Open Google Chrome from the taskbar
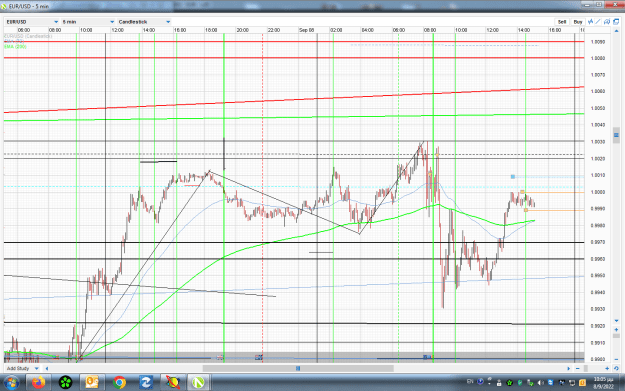The image size is (625, 391). (x=119, y=383)
